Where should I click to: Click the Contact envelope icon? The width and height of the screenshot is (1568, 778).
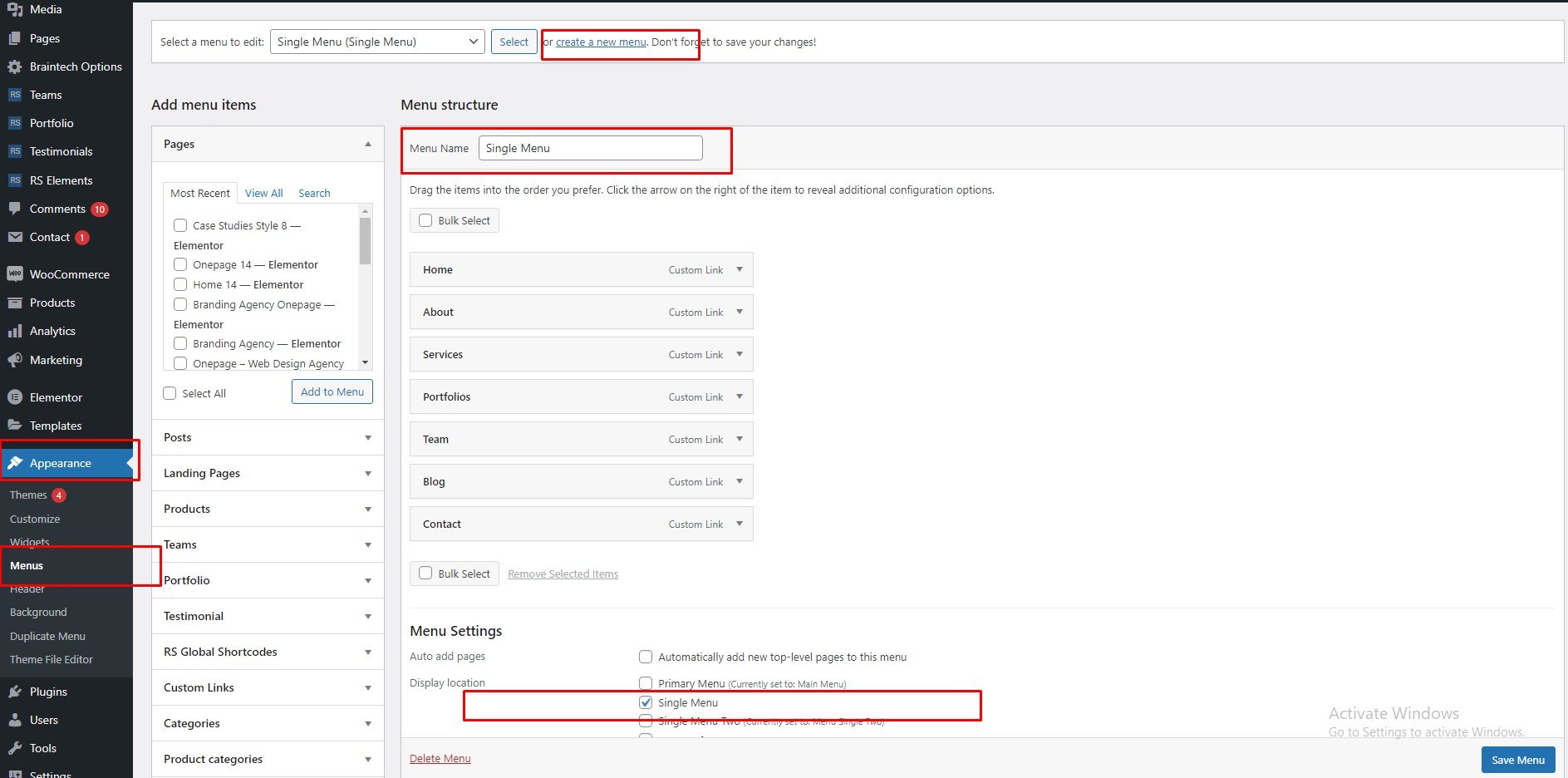[x=15, y=237]
